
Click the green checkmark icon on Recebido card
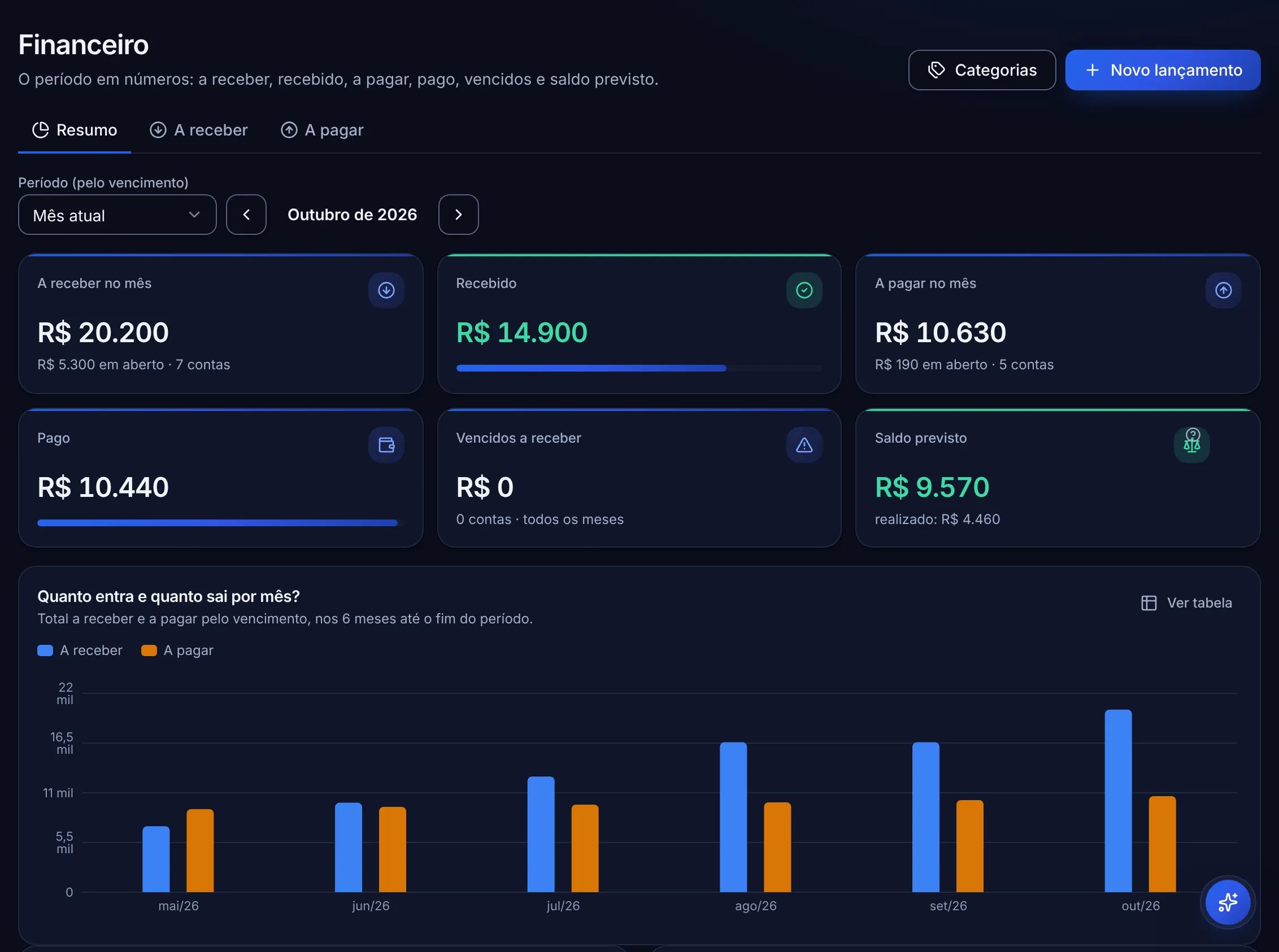(x=804, y=290)
